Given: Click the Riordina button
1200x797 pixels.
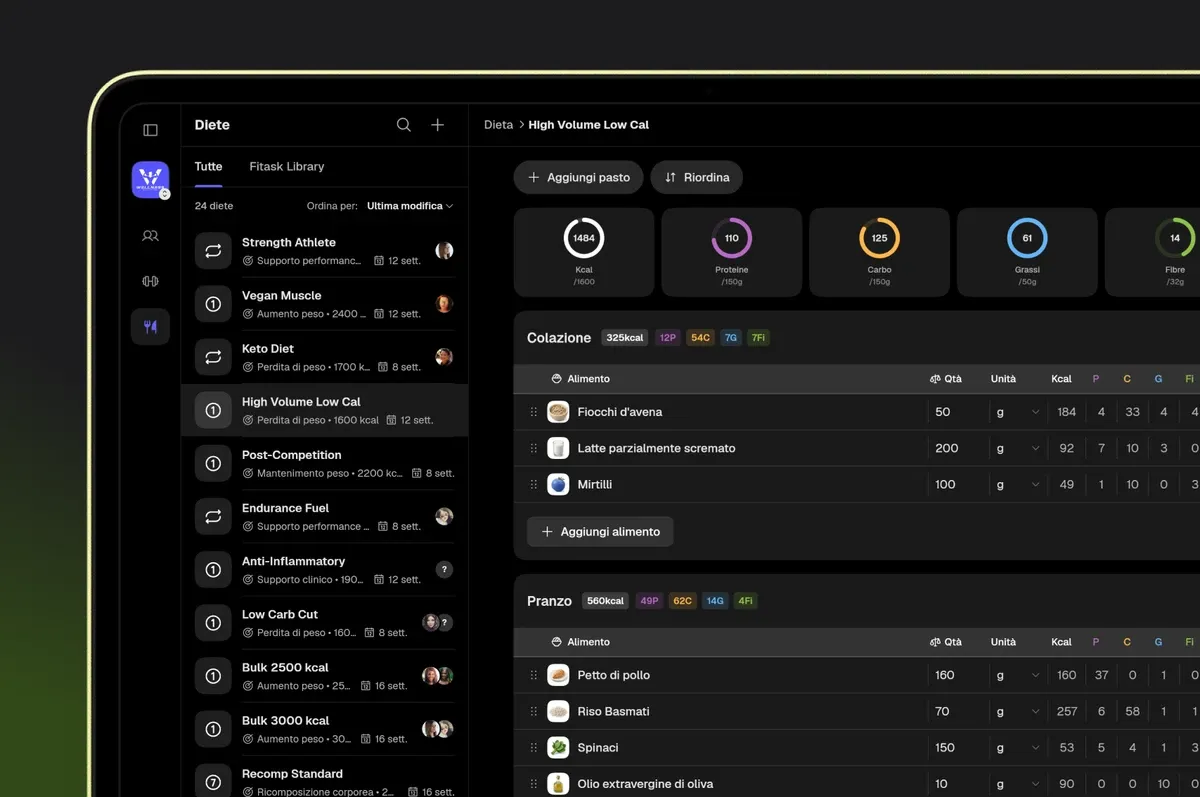Looking at the screenshot, I should (697, 177).
